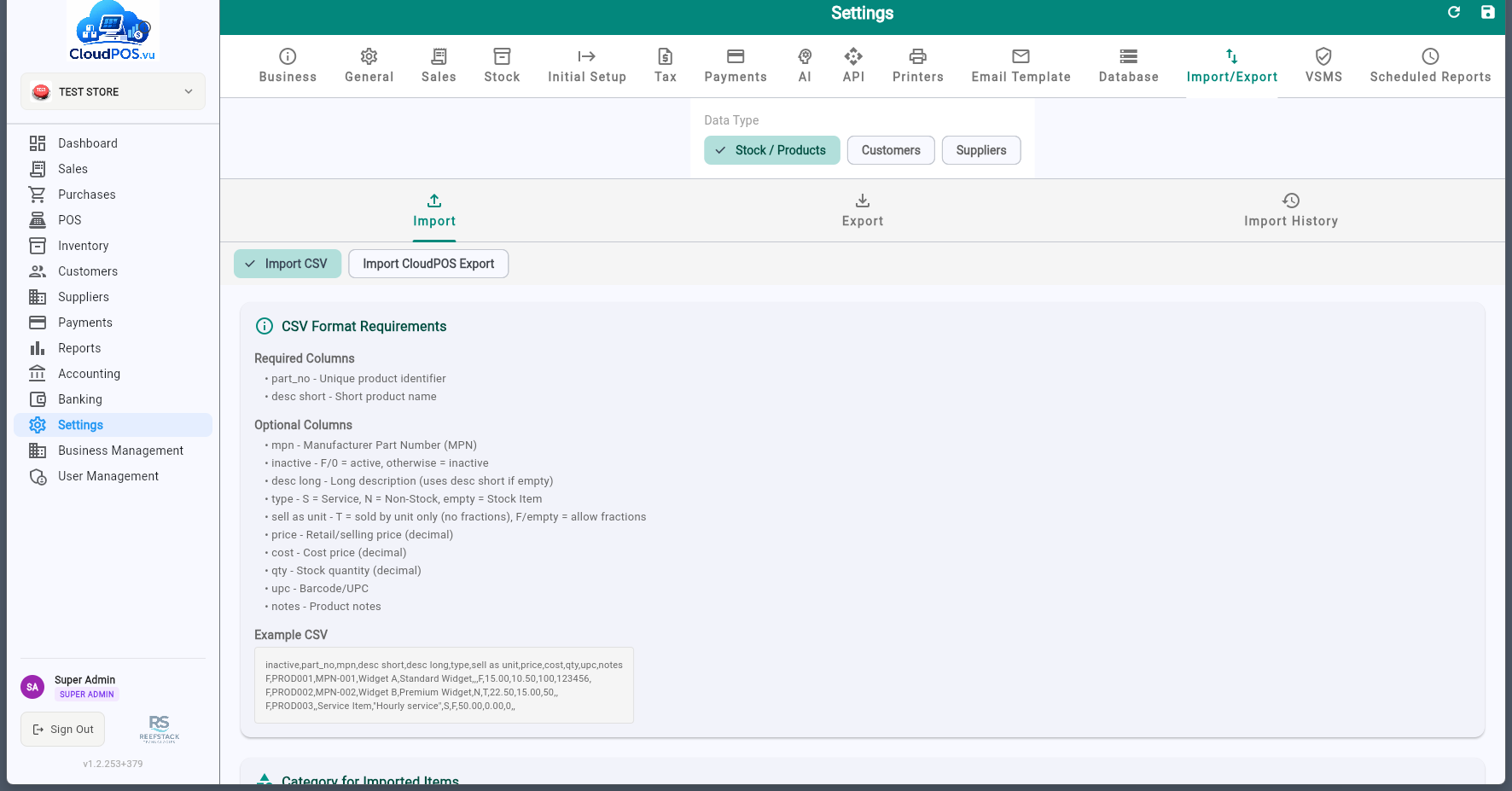Switch to the Export tab
The image size is (1512, 791).
click(x=863, y=211)
